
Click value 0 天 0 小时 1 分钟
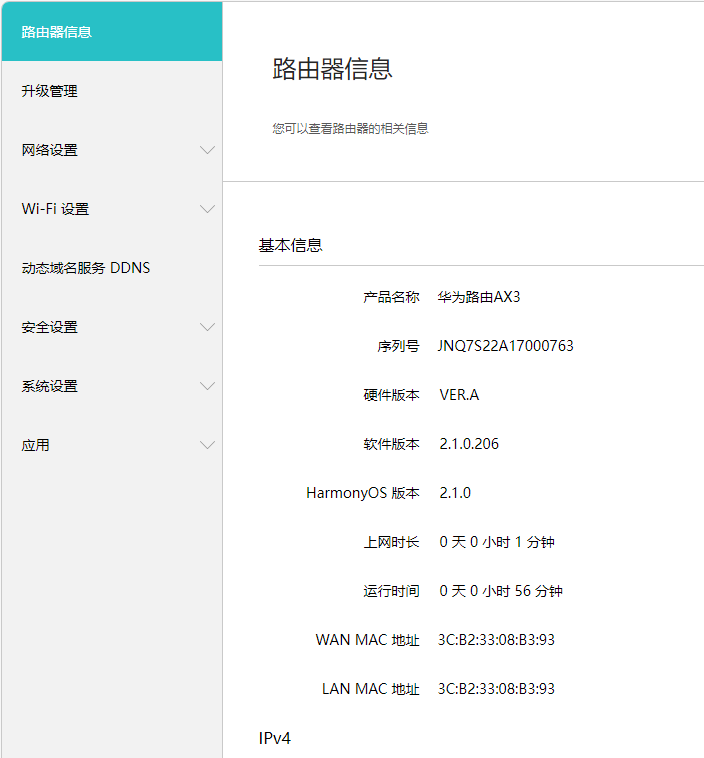497,542
